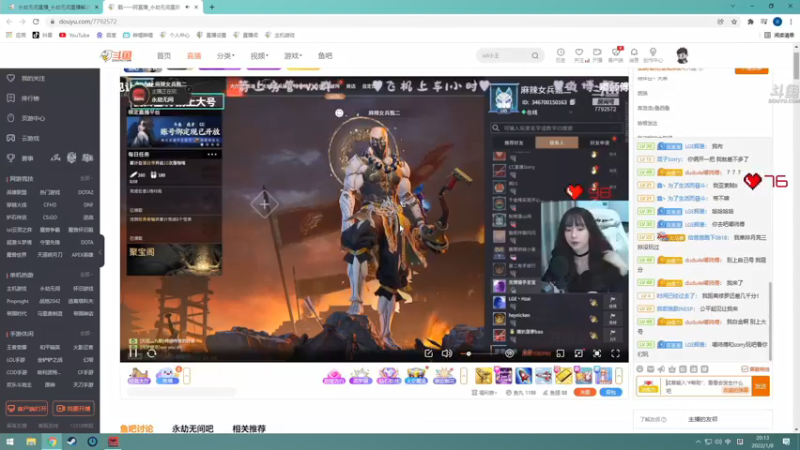Expand the middle activity icons arrow
The height and width of the screenshot is (450, 800).
464,376
